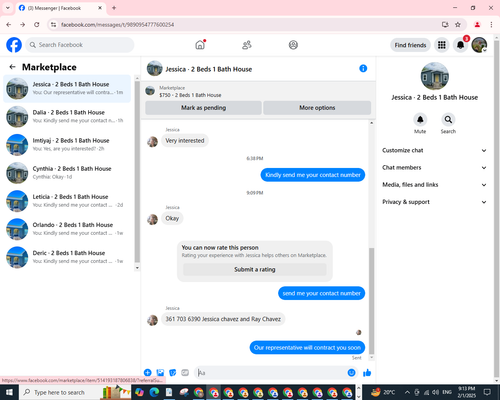
Task: Click Submit a rating button
Action: pyautogui.click(x=255, y=269)
